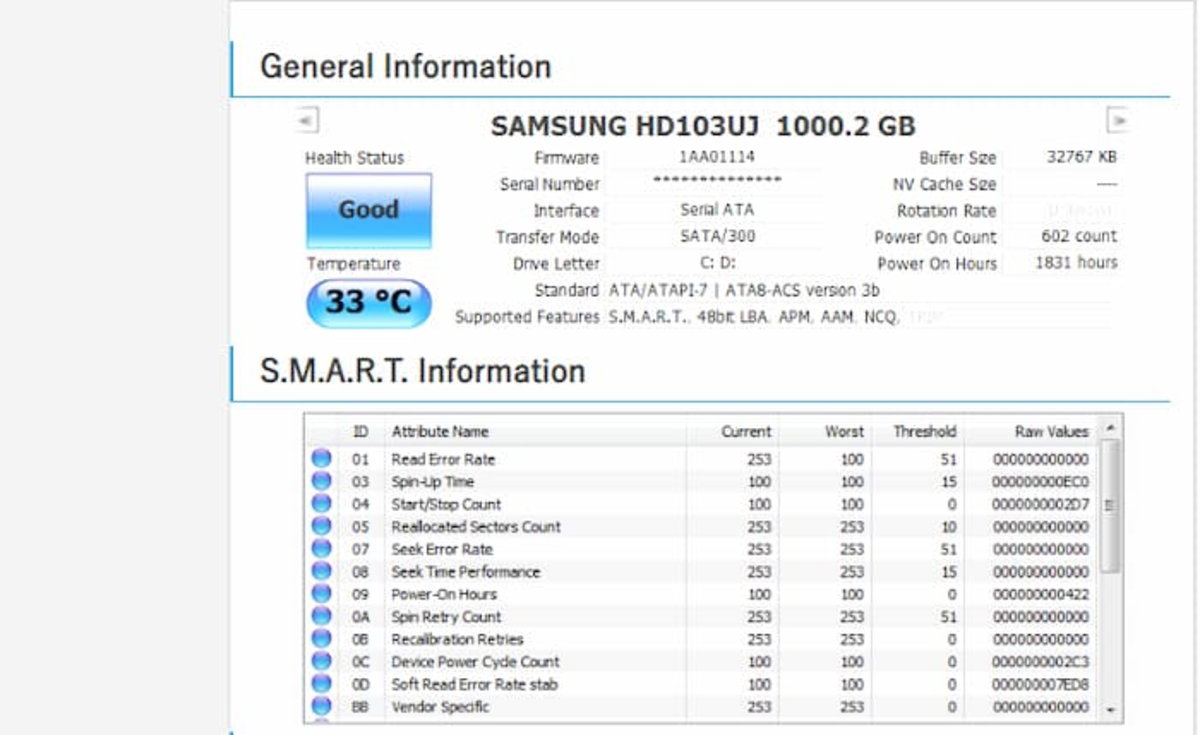
Task: Click the power on count 602 count
Action: (1079, 237)
